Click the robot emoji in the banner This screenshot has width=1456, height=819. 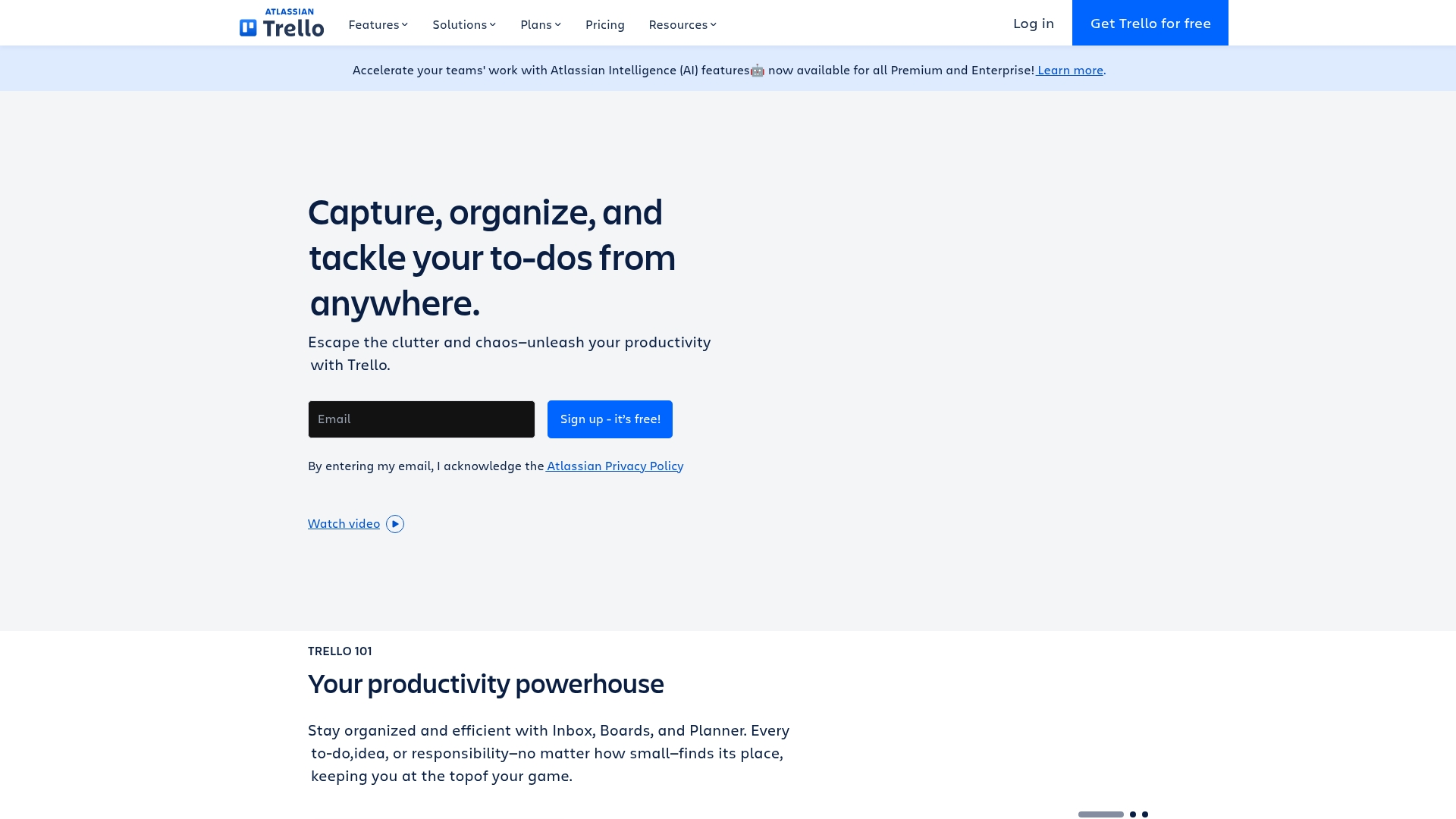[758, 70]
